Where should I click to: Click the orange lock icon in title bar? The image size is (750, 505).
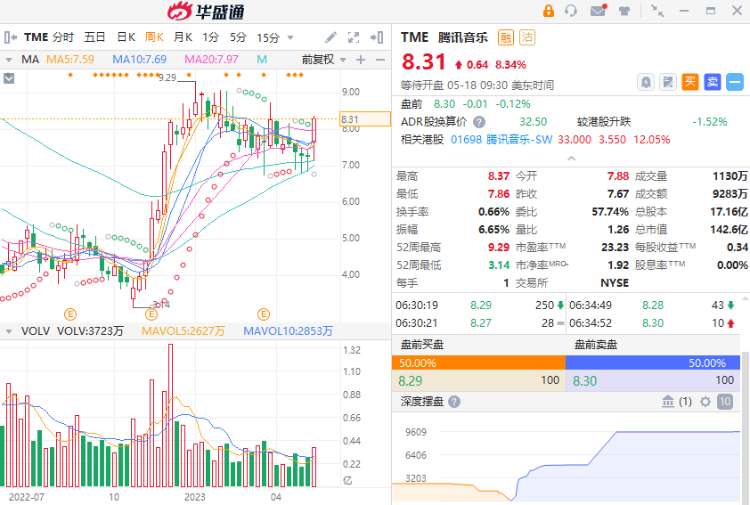548,11
